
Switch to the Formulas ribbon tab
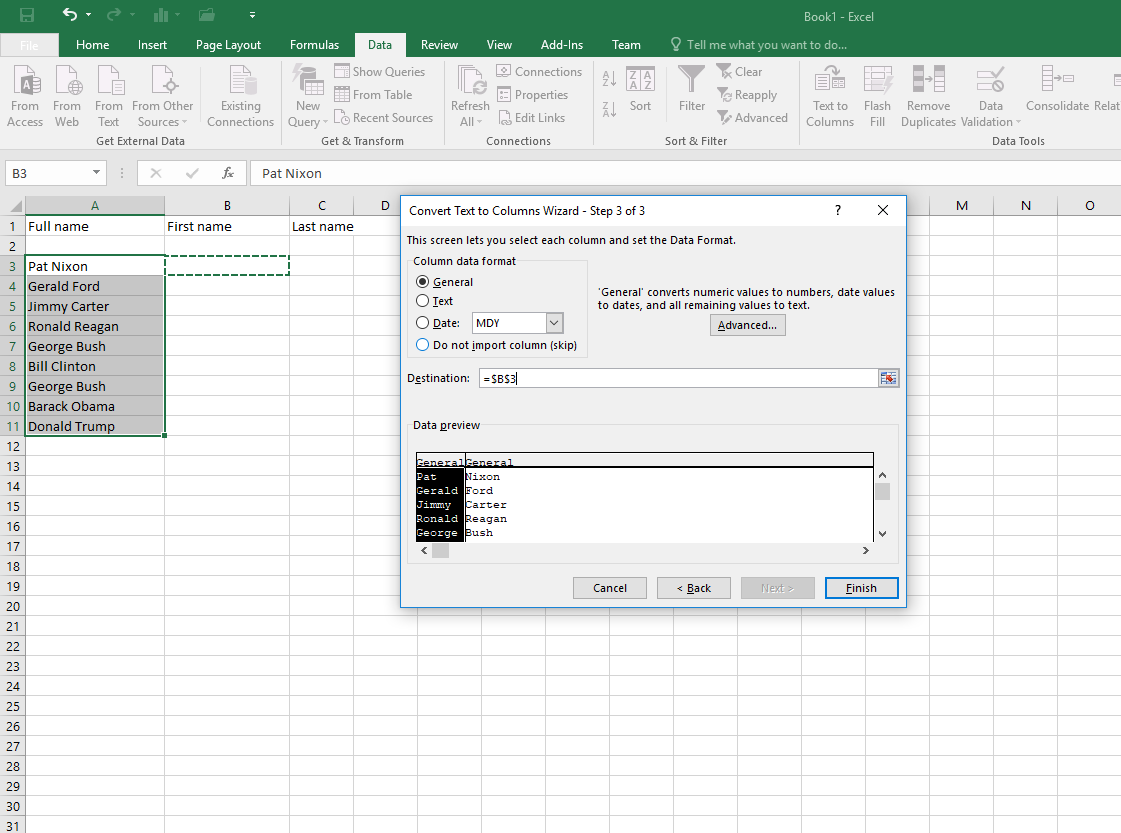click(x=314, y=44)
